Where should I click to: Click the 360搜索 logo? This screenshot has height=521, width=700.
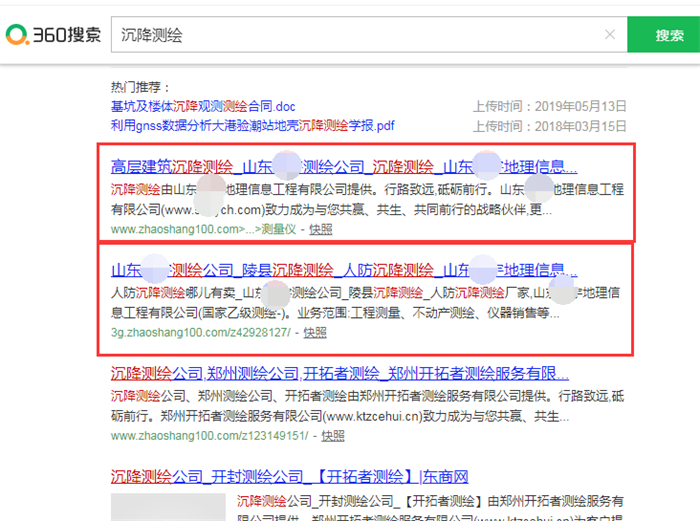coord(53,35)
